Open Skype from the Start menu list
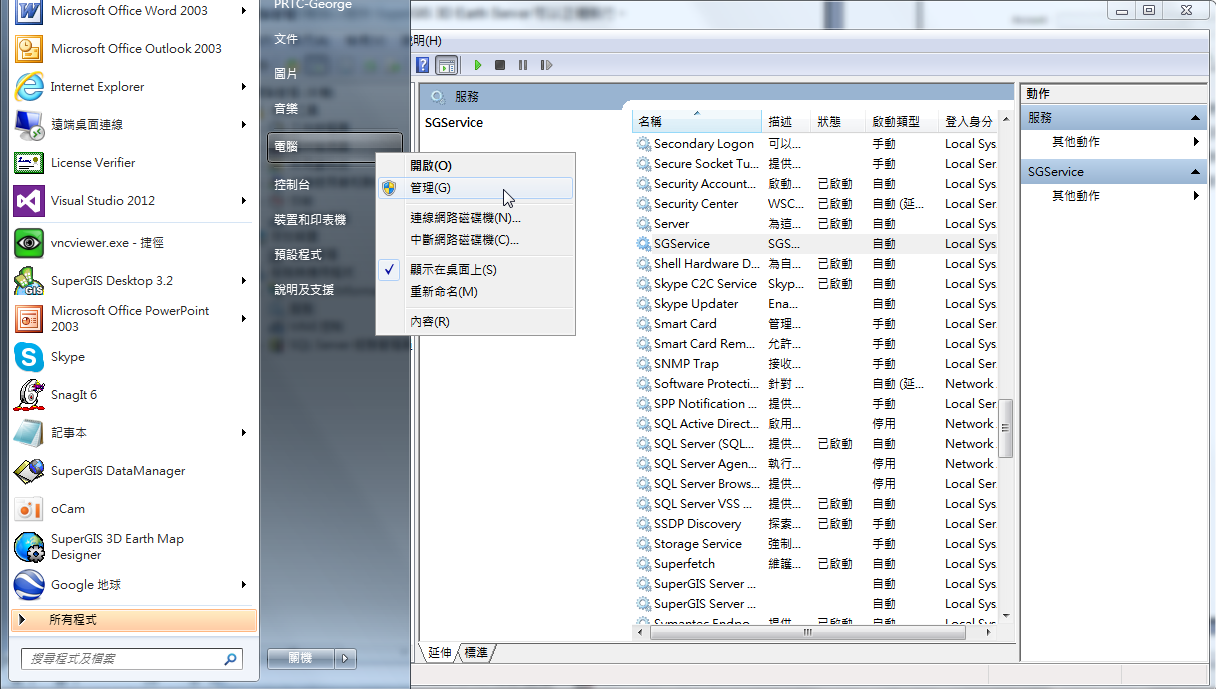This screenshot has width=1216, height=689. (x=68, y=357)
